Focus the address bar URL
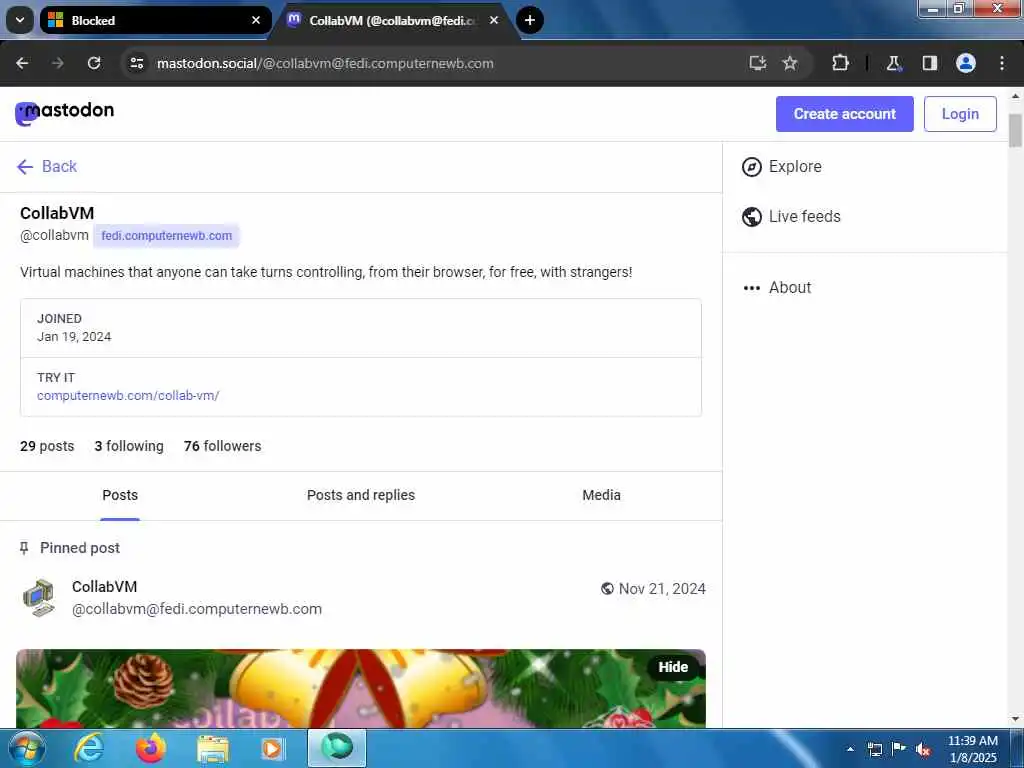1024x768 pixels. (x=325, y=63)
